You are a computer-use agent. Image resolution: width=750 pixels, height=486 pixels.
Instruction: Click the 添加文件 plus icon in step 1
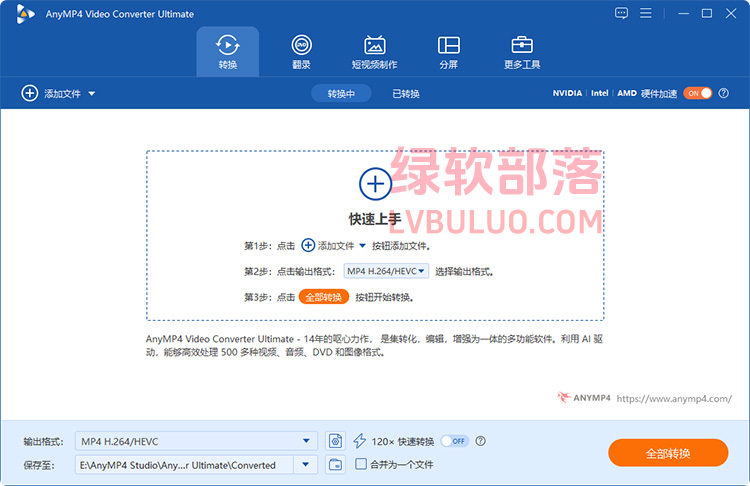pyautogui.click(x=308, y=245)
